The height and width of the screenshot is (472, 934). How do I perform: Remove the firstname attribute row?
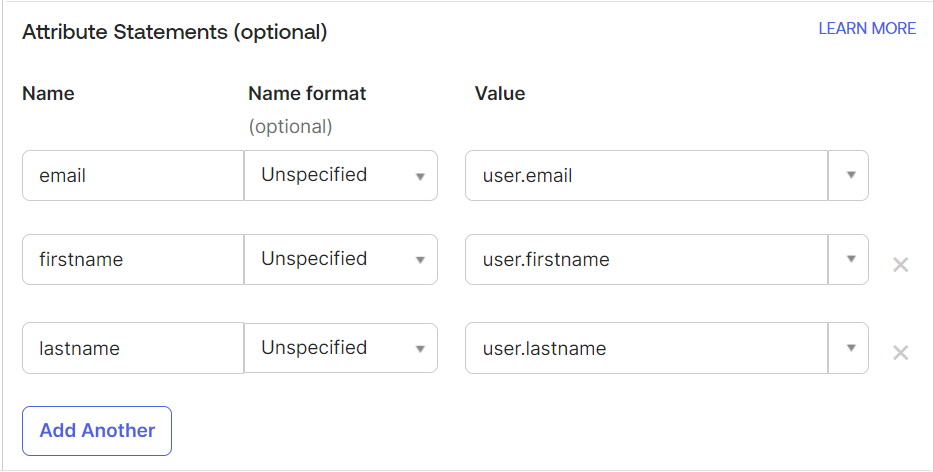[x=900, y=265]
